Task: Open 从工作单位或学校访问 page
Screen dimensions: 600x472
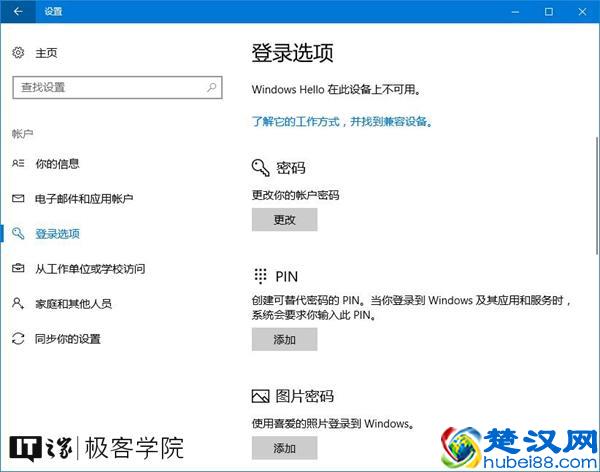Action: coord(90,269)
